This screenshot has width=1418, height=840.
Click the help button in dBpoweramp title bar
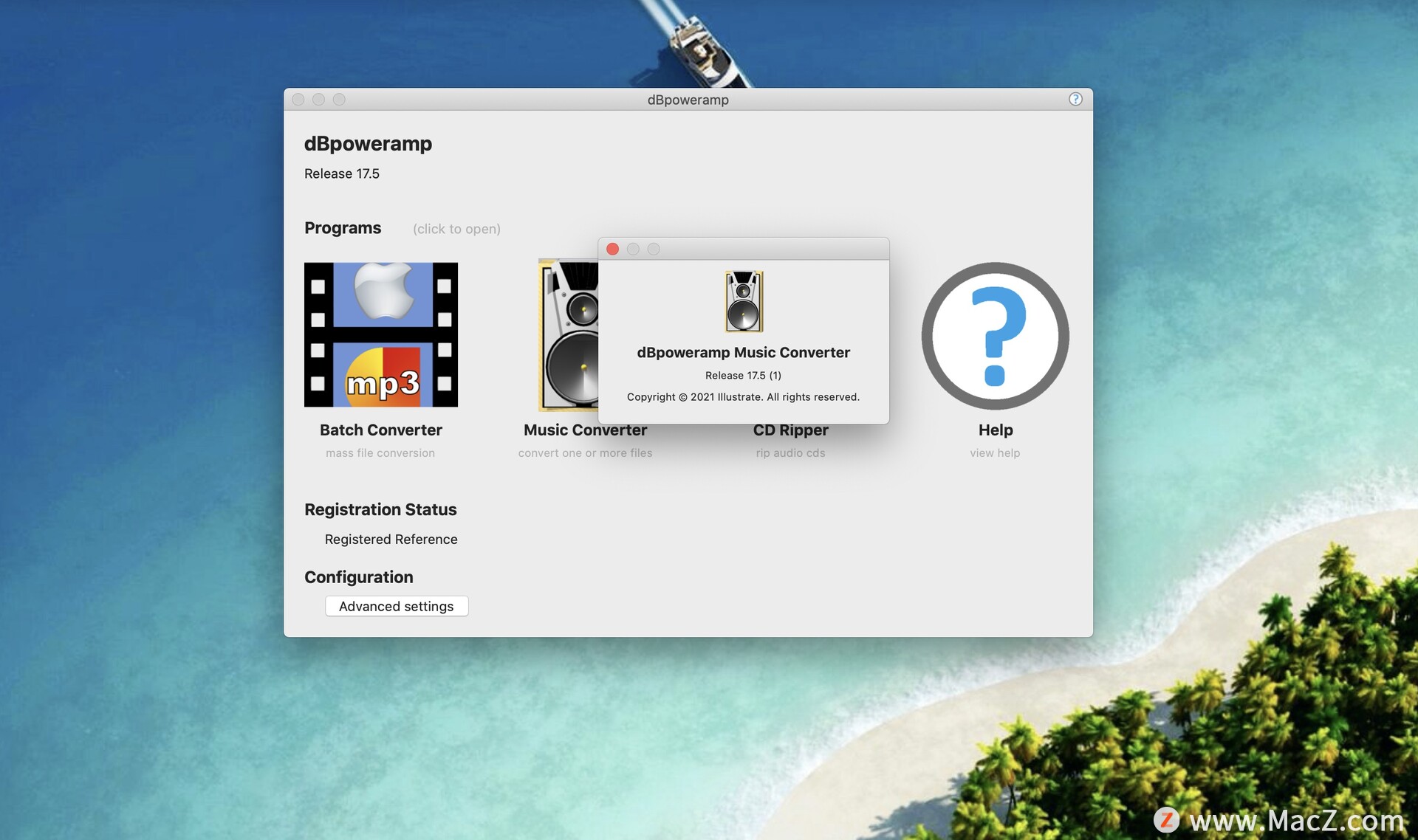1075,99
